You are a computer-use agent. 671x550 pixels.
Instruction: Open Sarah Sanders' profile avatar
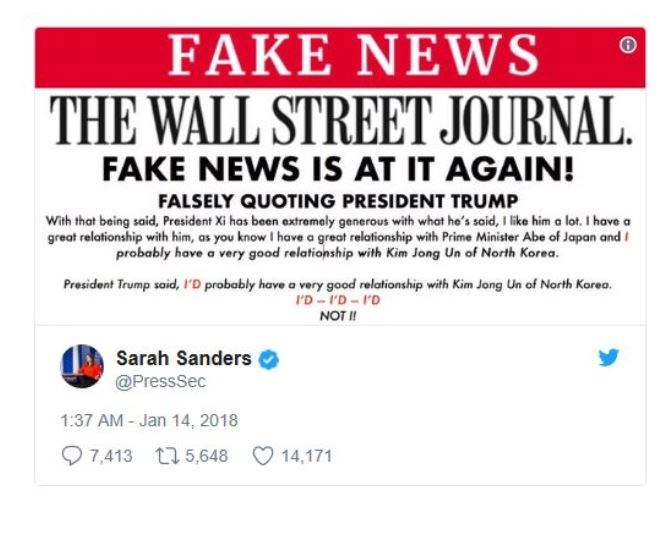coord(82,367)
